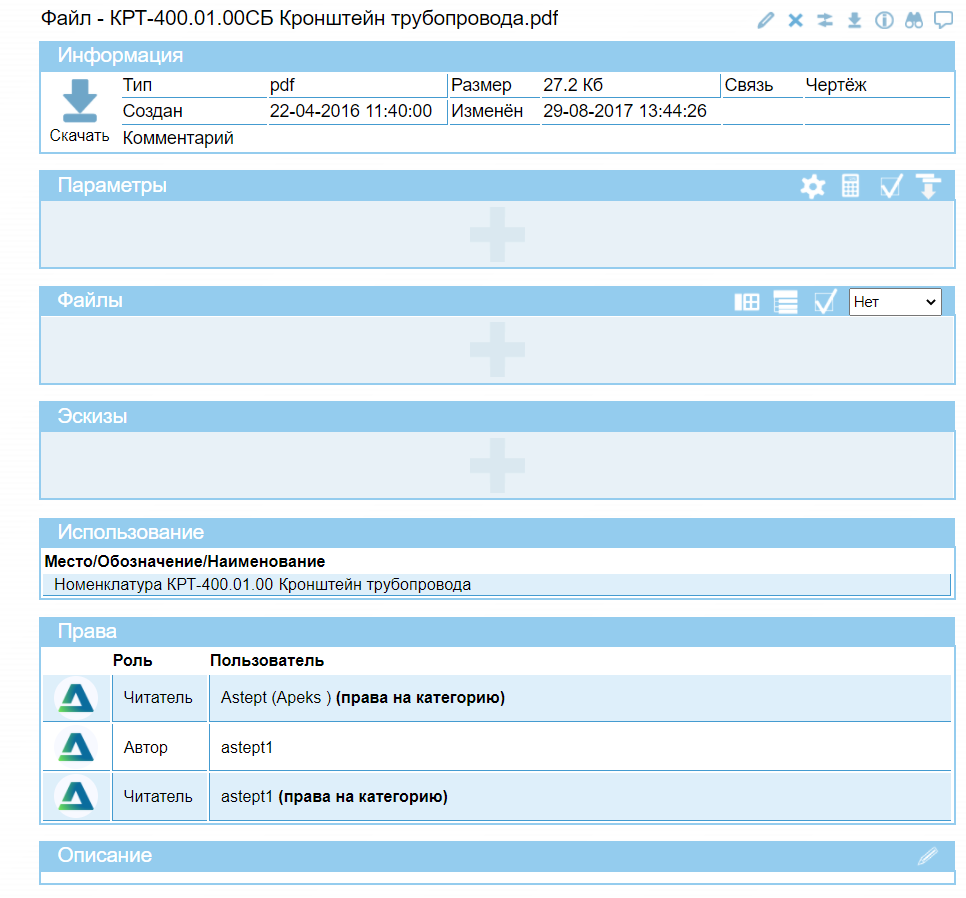
Task: Click the calculator icon in Параметры
Action: pyautogui.click(x=850, y=186)
